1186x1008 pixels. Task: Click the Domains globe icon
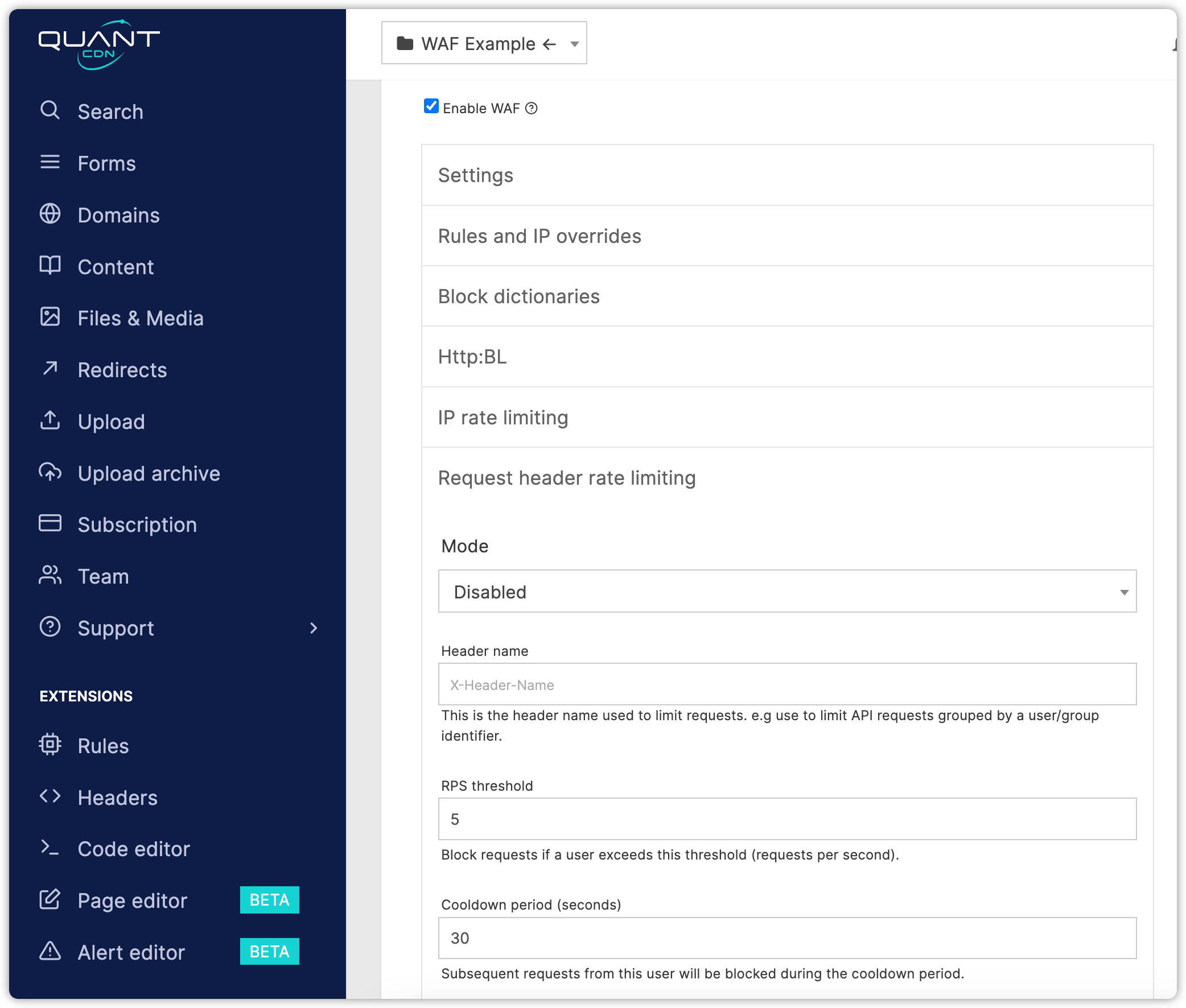coord(50,214)
